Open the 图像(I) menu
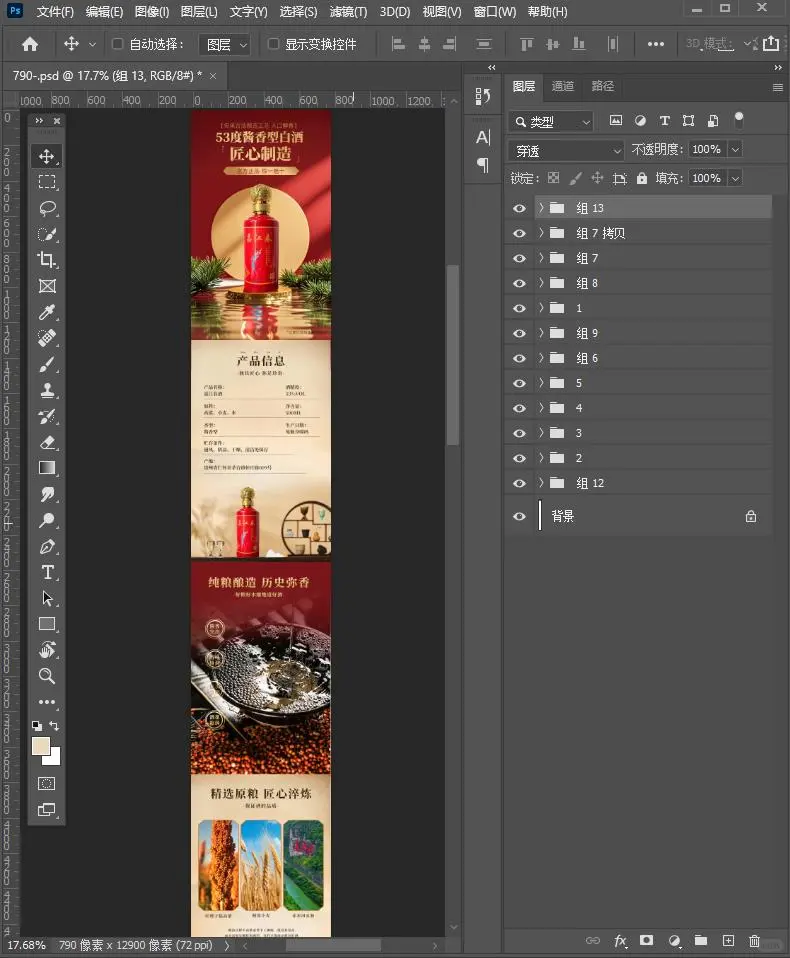 point(152,12)
